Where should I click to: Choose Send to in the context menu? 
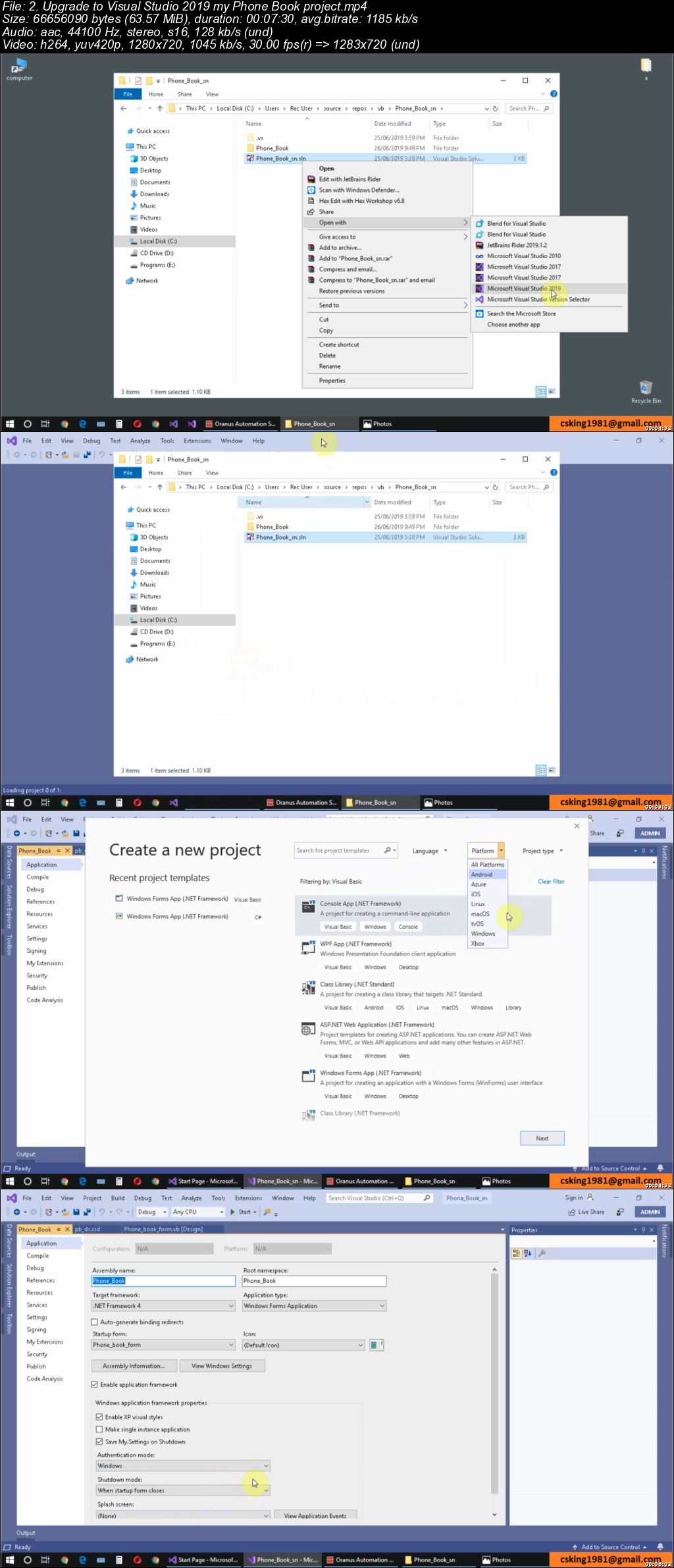click(387, 306)
